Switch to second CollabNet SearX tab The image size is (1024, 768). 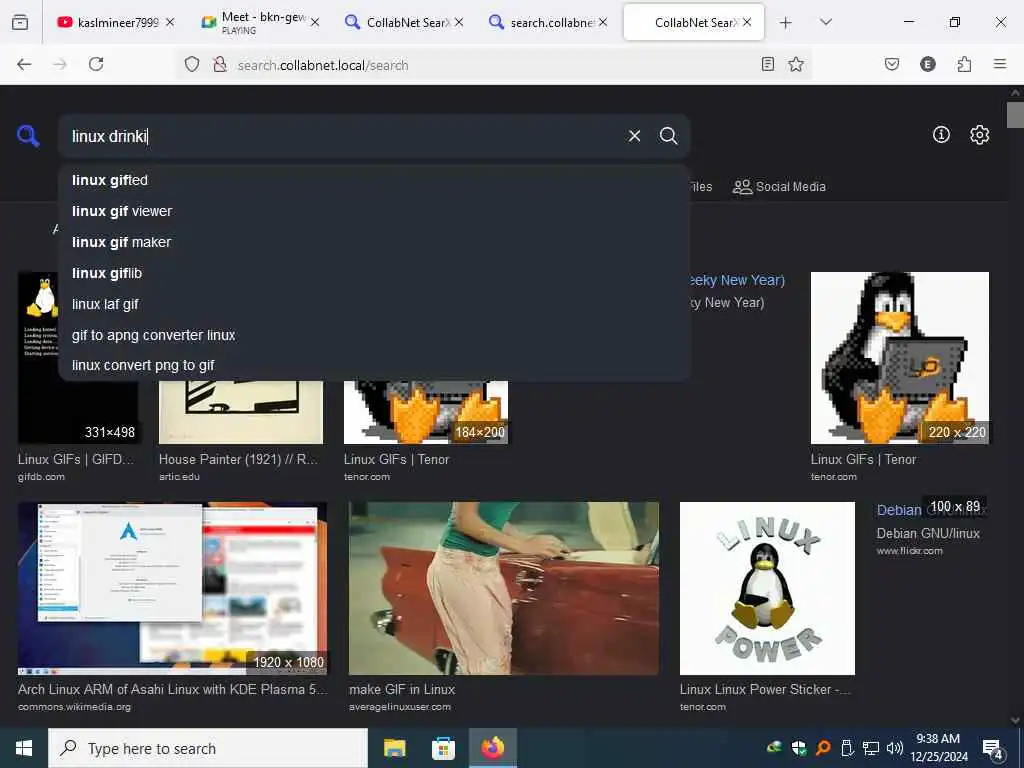coord(694,23)
